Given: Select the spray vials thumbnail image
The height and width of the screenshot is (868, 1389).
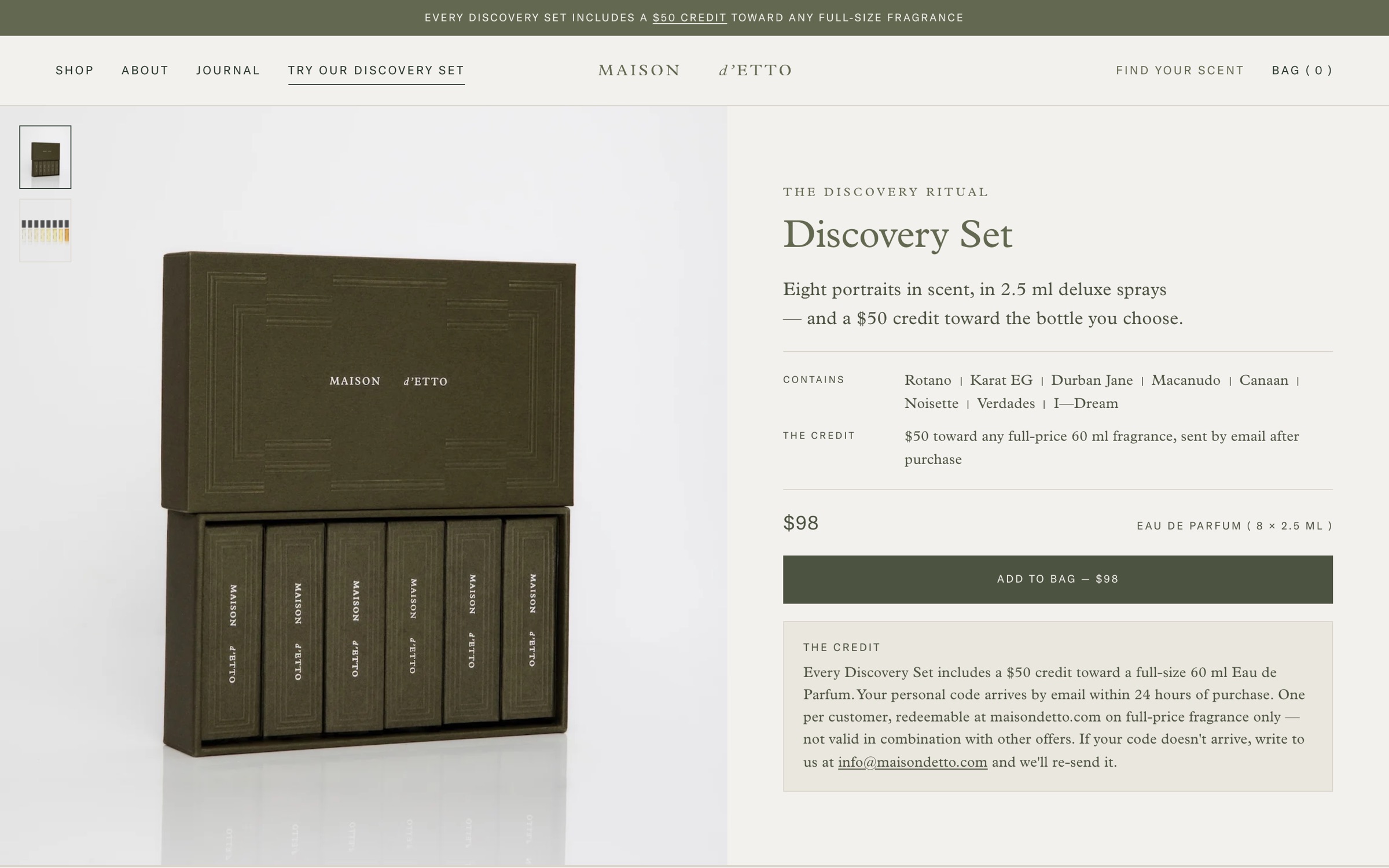Looking at the screenshot, I should point(45,230).
